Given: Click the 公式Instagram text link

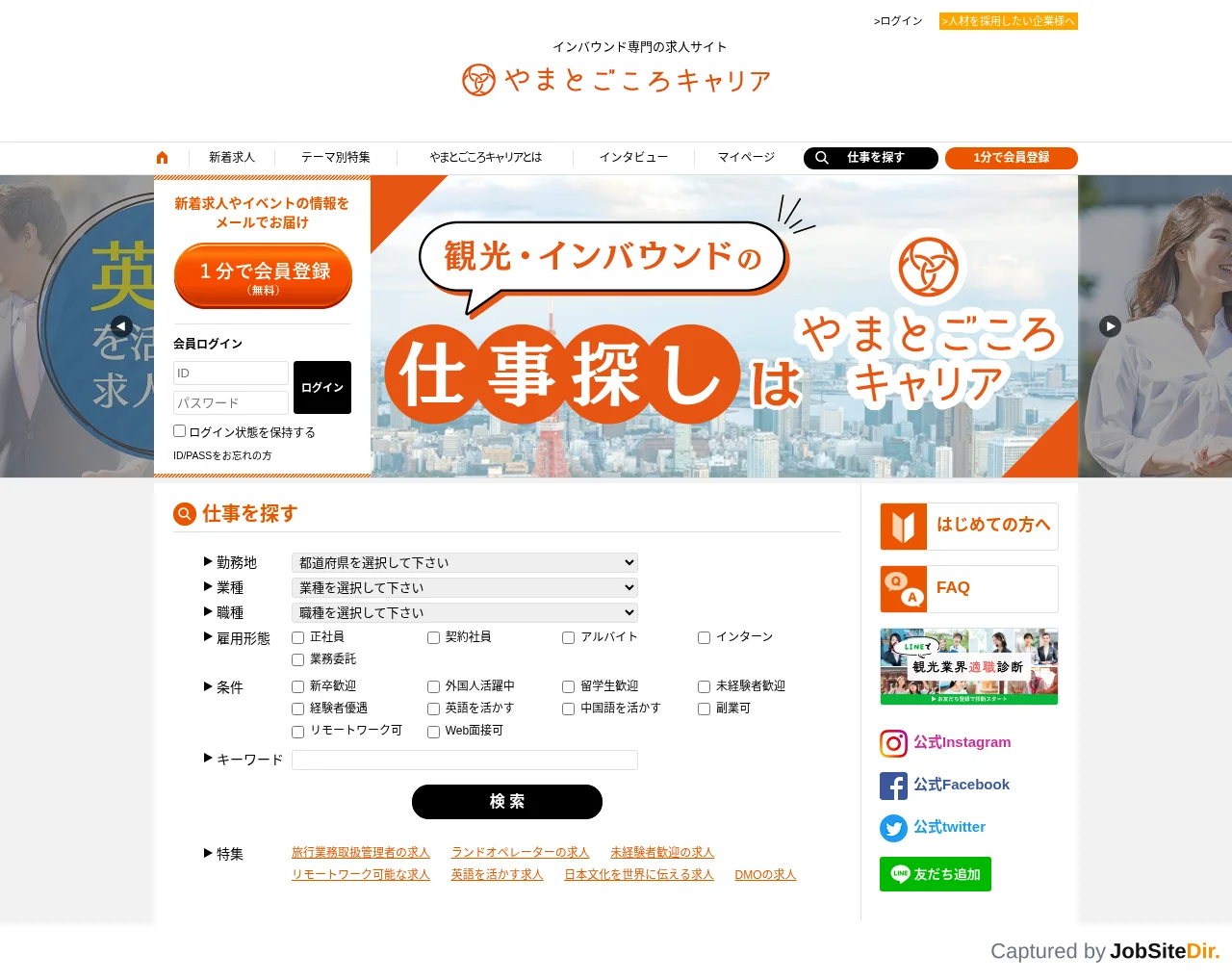Looking at the screenshot, I should [x=962, y=742].
